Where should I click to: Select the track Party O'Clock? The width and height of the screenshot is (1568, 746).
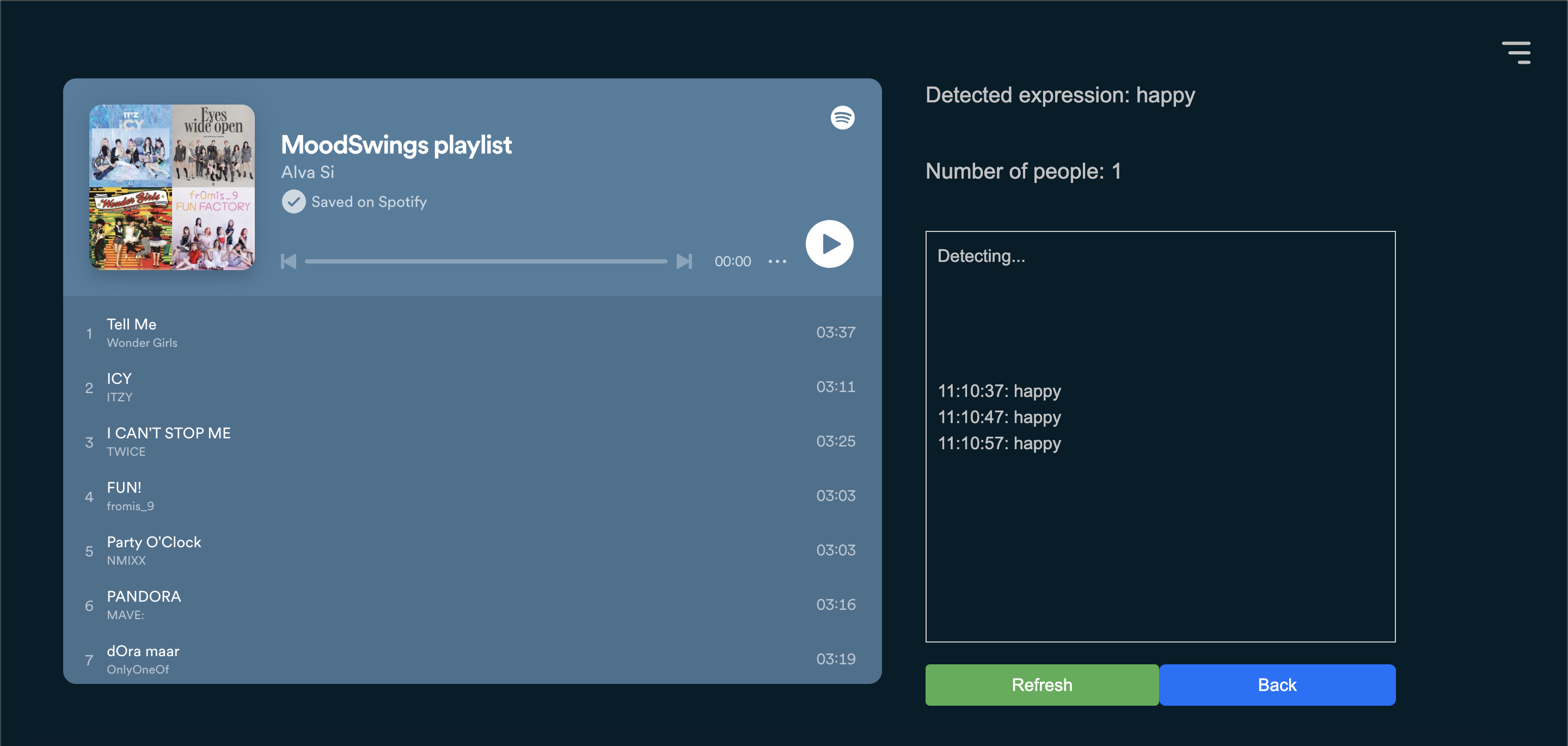click(x=154, y=542)
